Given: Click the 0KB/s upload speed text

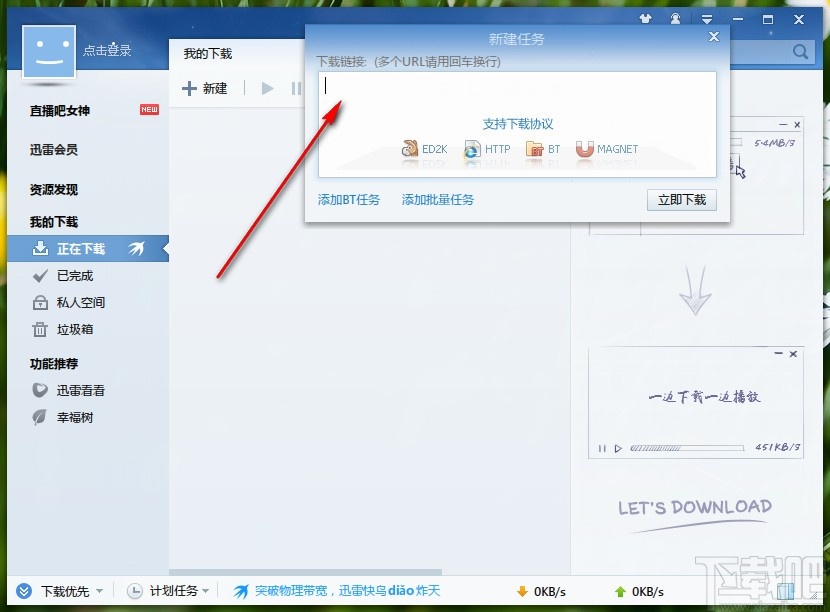Looking at the screenshot, I should click(647, 592).
